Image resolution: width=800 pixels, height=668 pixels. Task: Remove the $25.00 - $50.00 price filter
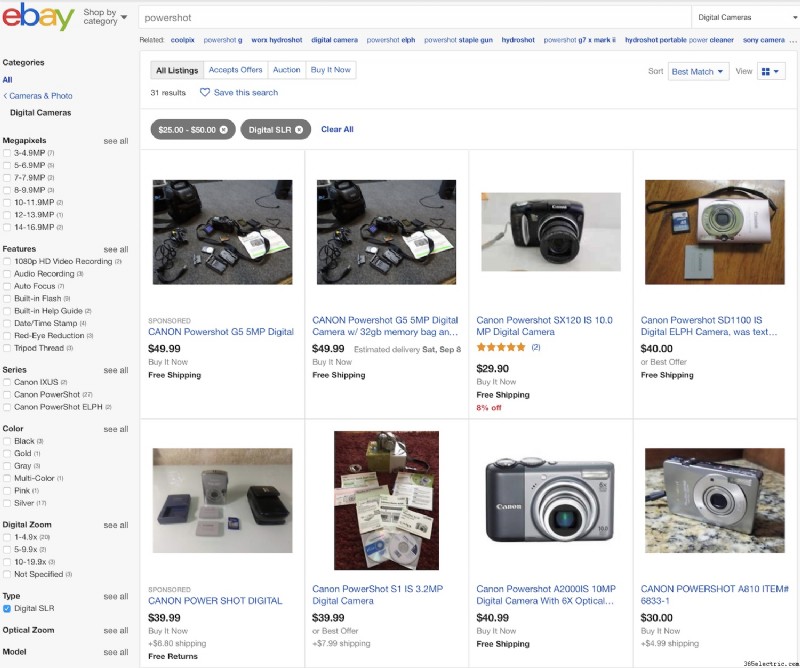point(223,130)
